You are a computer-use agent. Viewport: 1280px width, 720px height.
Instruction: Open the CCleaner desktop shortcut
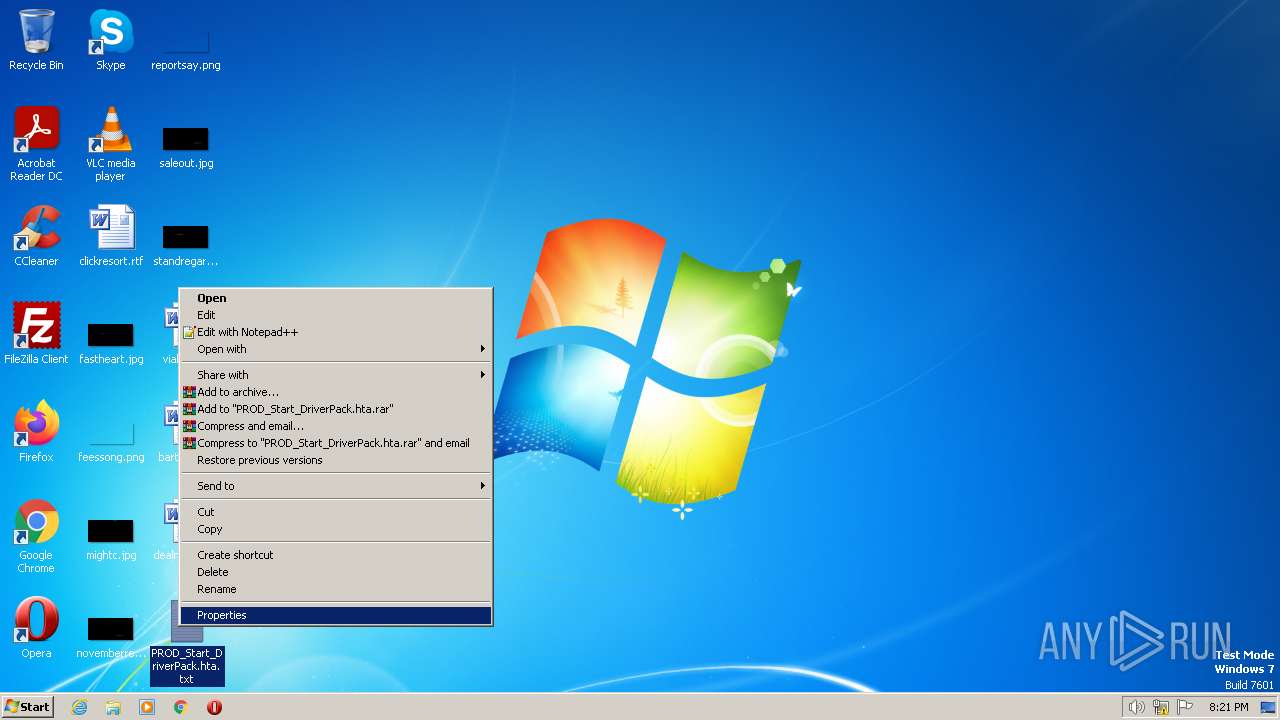pyautogui.click(x=36, y=236)
